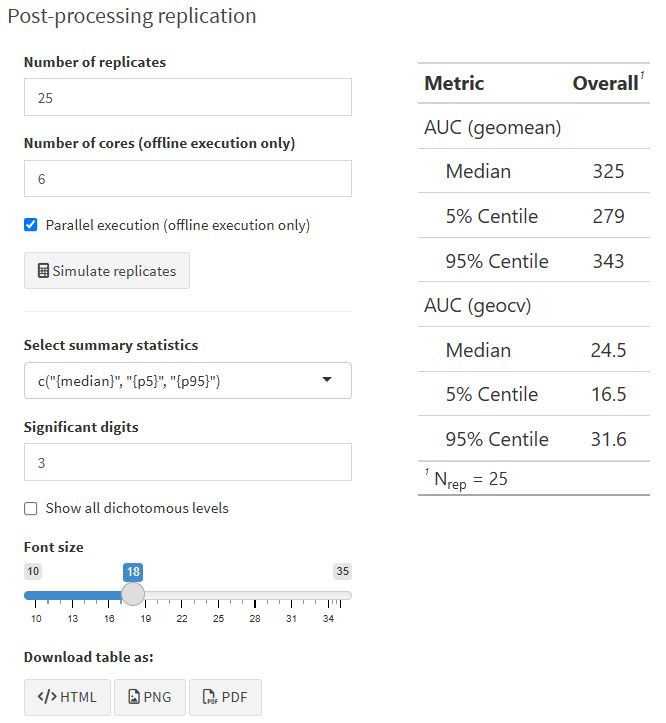666x723 pixels.
Task: Click the Metric column header
Action: click(454, 84)
